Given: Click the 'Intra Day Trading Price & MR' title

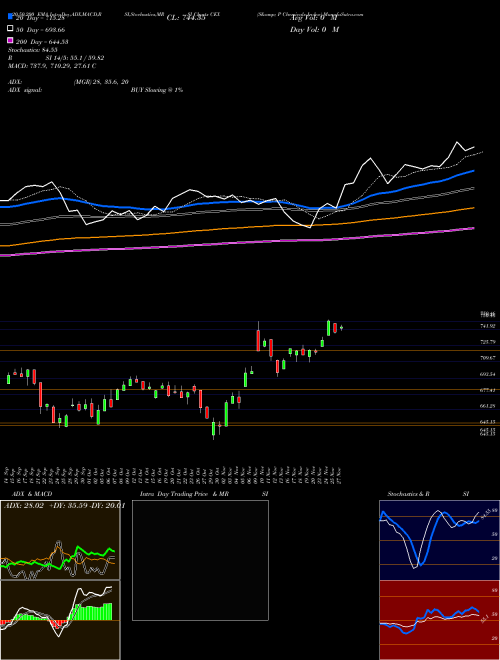Looking at the screenshot, I should point(184,494).
